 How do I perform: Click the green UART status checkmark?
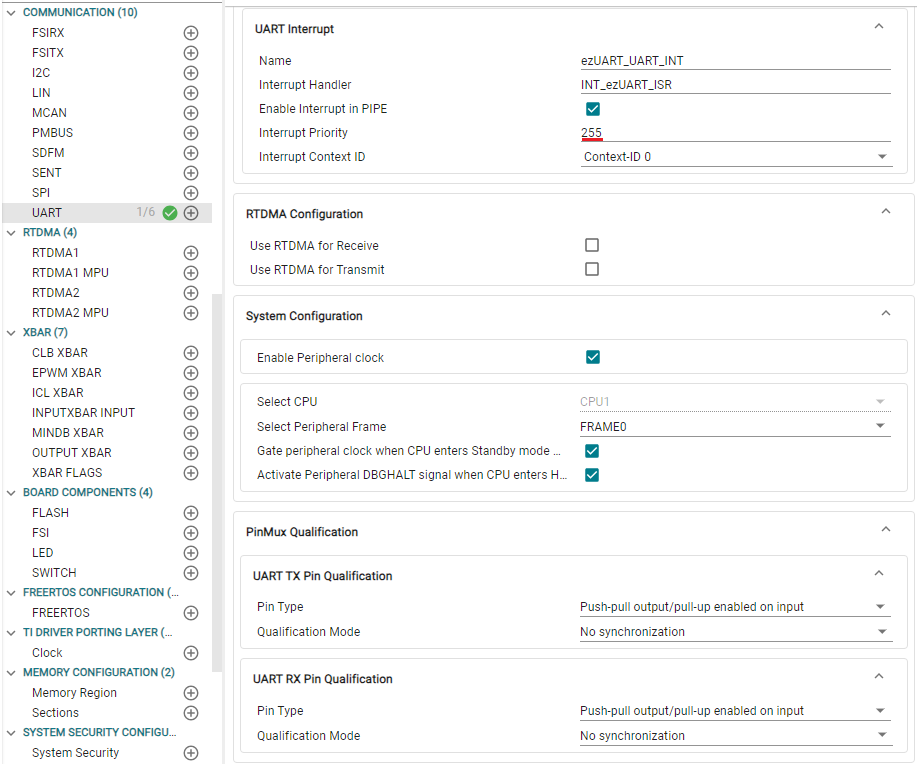pos(170,213)
